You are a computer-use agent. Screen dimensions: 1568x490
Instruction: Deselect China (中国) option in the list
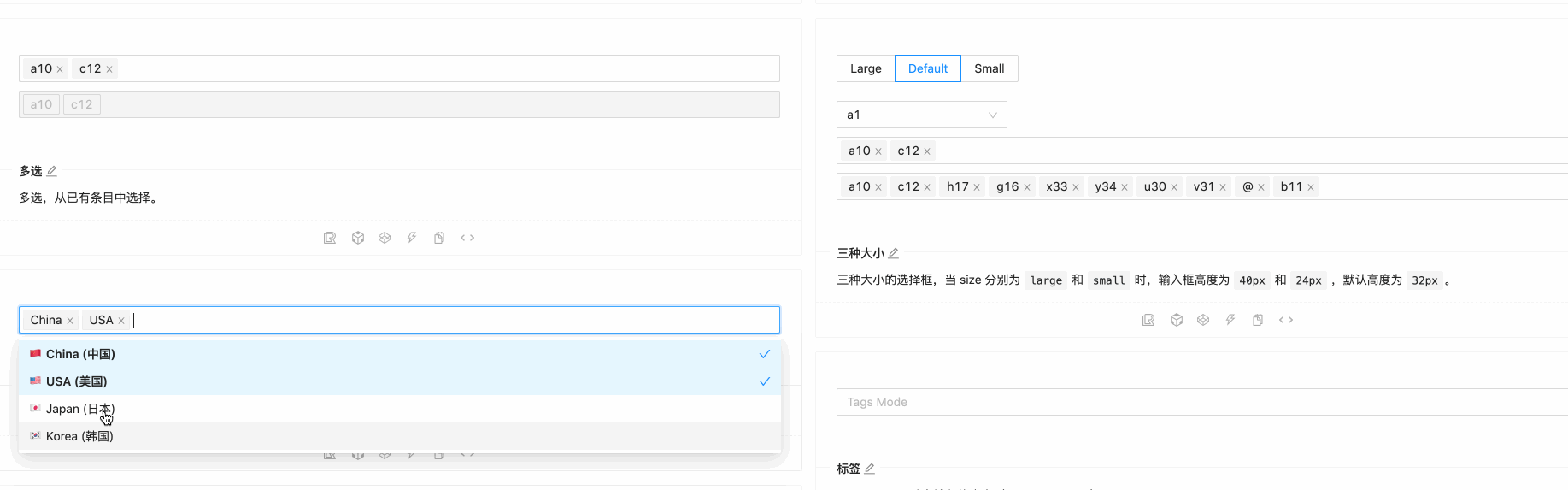(x=80, y=354)
